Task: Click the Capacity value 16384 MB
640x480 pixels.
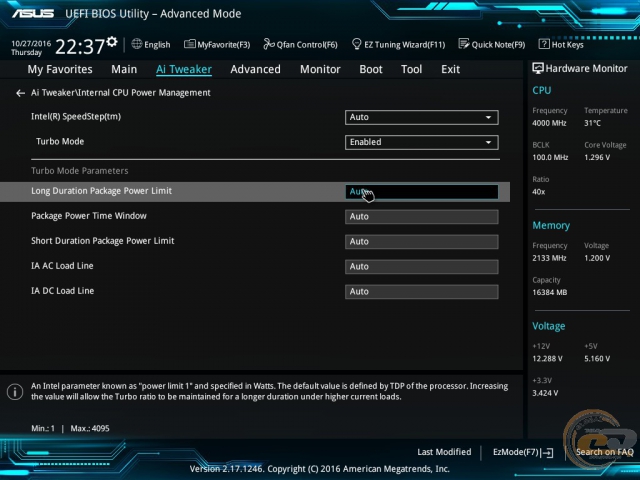Action: 549,292
